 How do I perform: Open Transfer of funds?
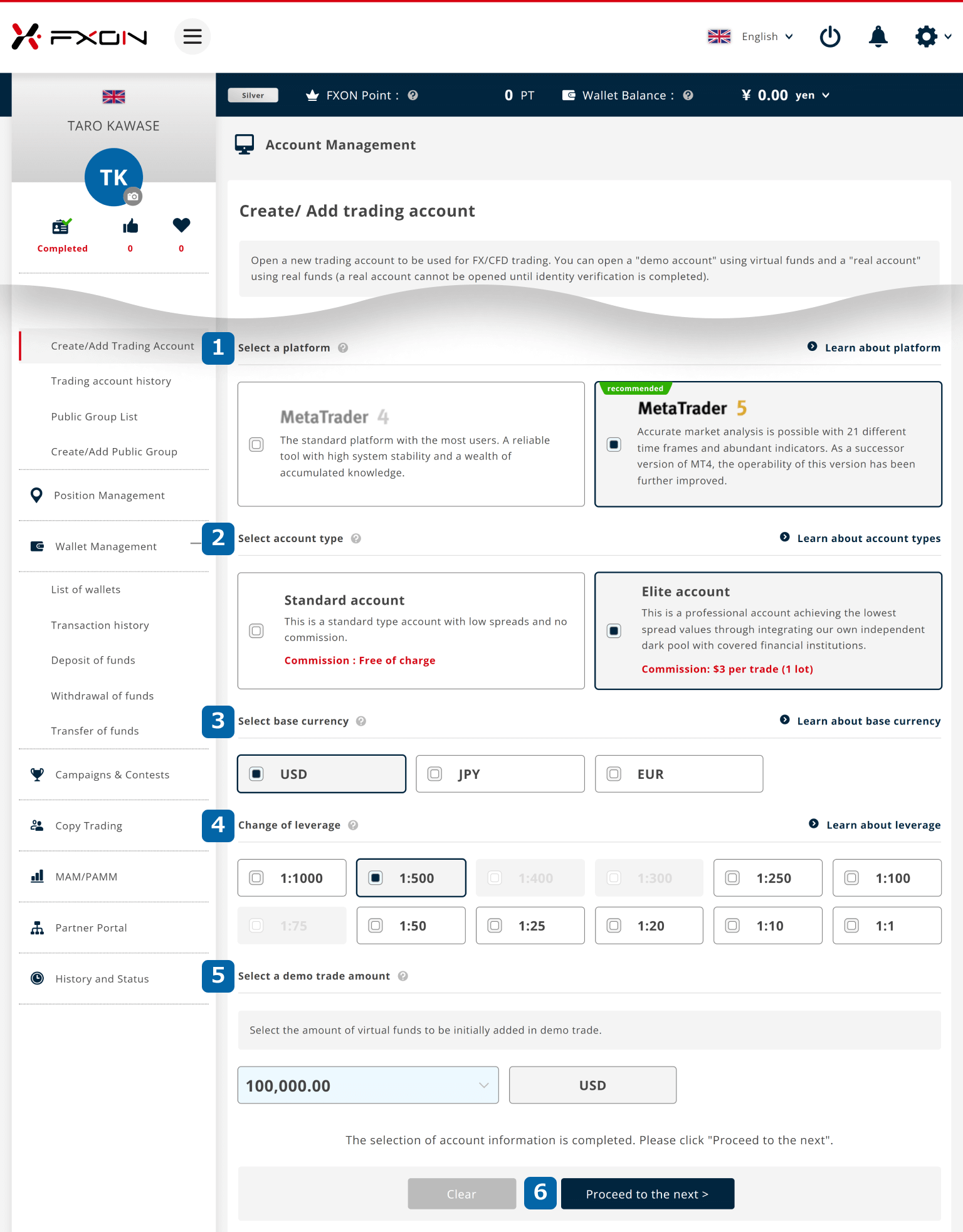coord(95,731)
